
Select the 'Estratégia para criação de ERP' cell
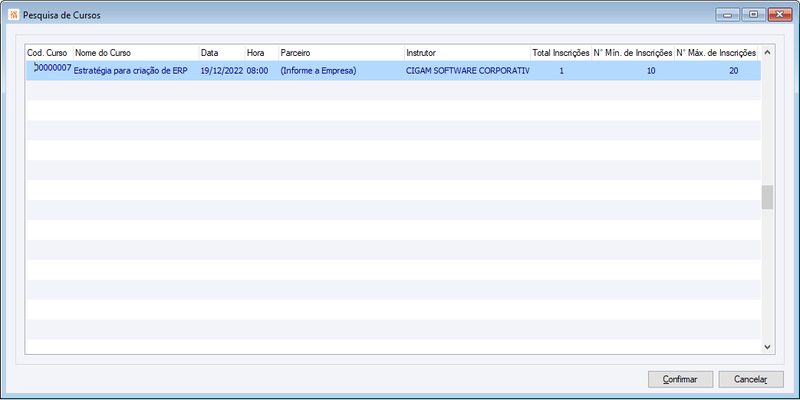click(136, 71)
